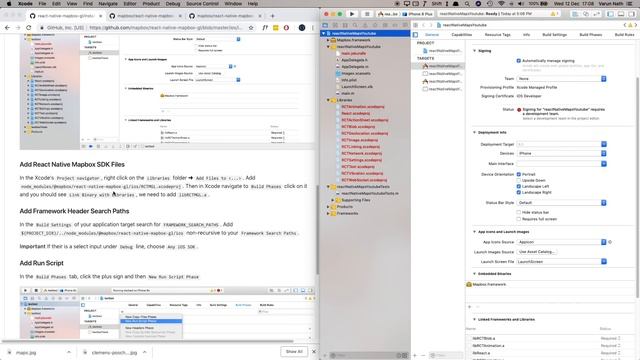Go back in Chrome with back arrow

click(7, 28)
